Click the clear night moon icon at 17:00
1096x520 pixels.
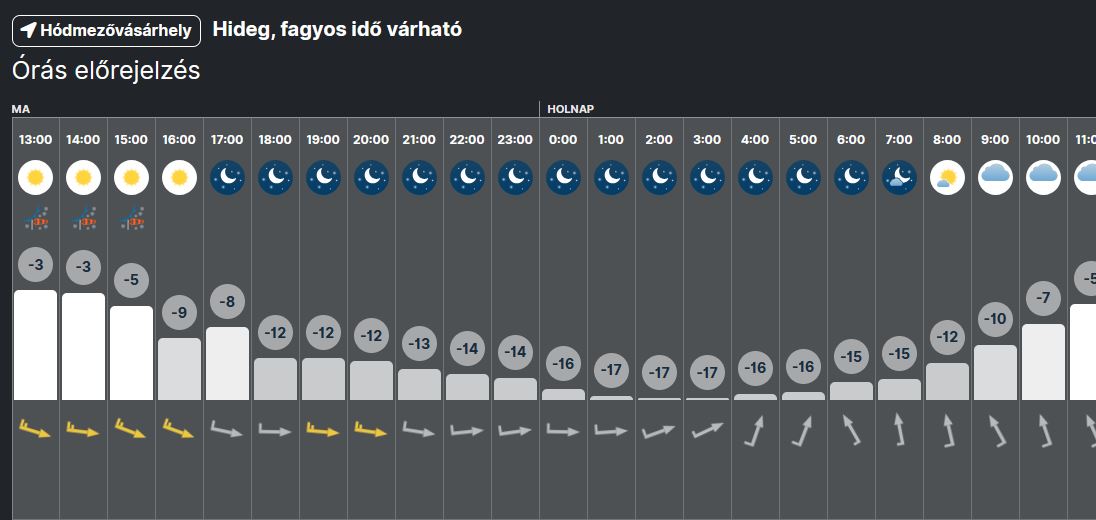click(227, 178)
